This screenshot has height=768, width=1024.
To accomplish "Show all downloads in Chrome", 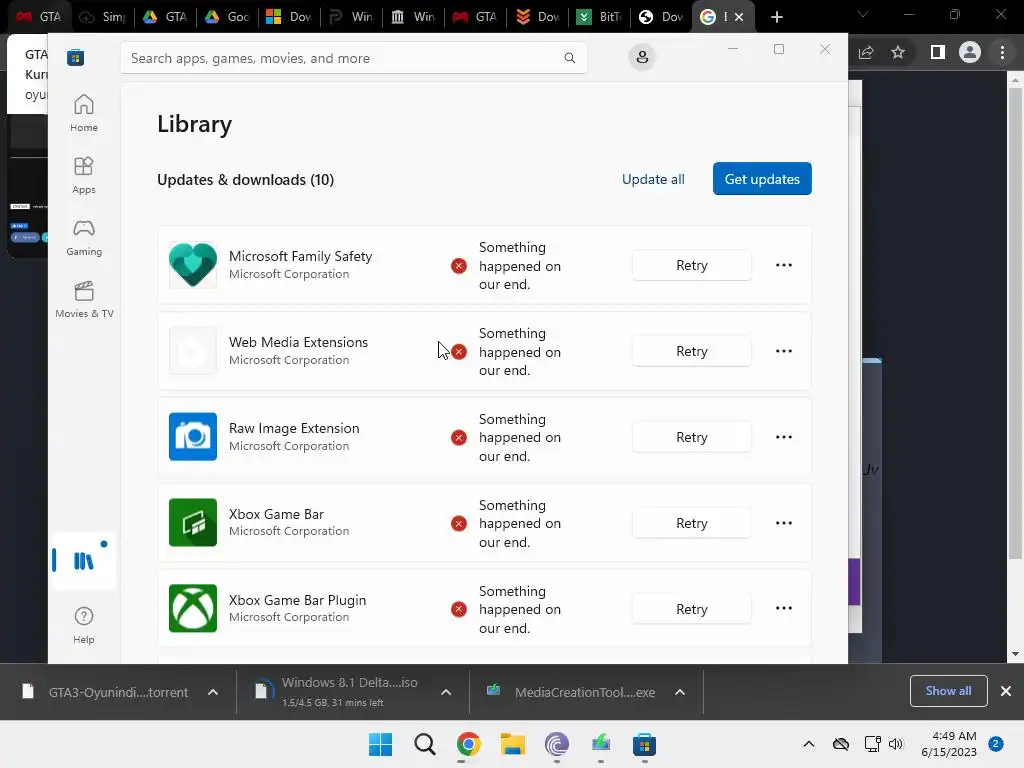I will pos(948,691).
